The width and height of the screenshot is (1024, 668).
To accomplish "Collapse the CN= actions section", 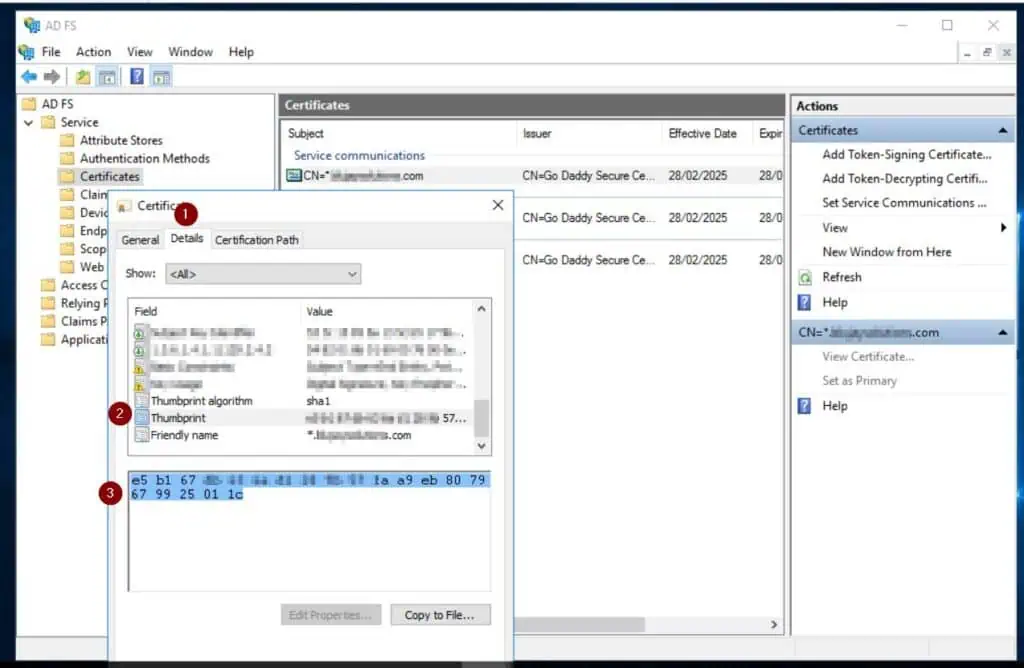I will point(1002,333).
